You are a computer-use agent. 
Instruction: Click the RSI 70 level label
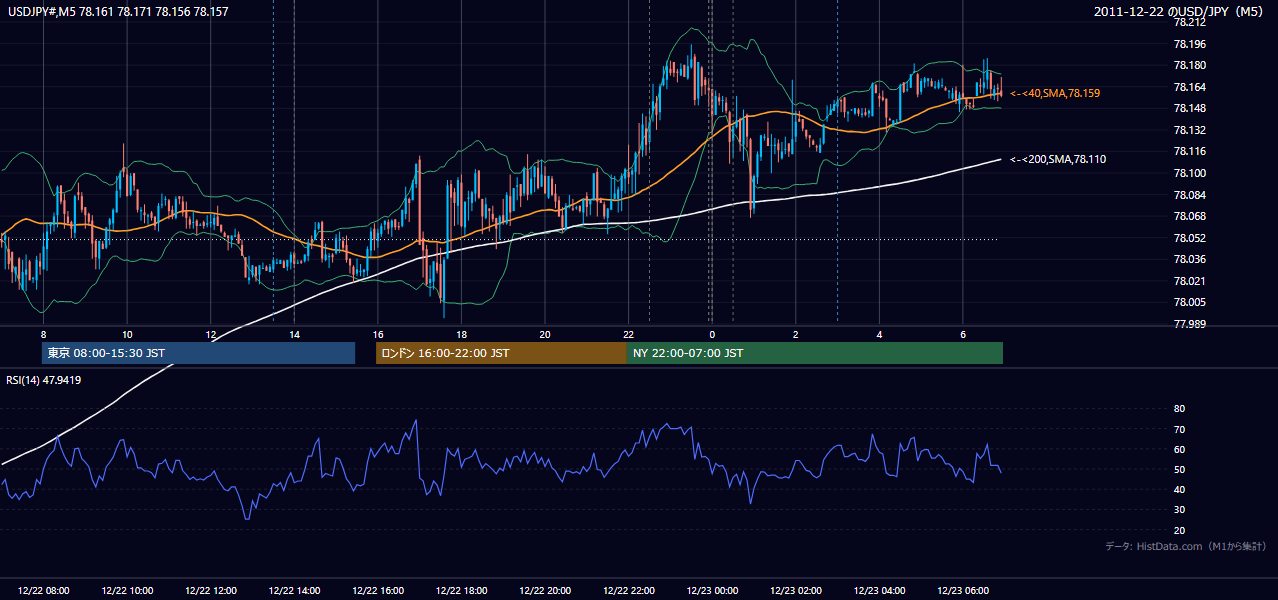coord(1180,429)
